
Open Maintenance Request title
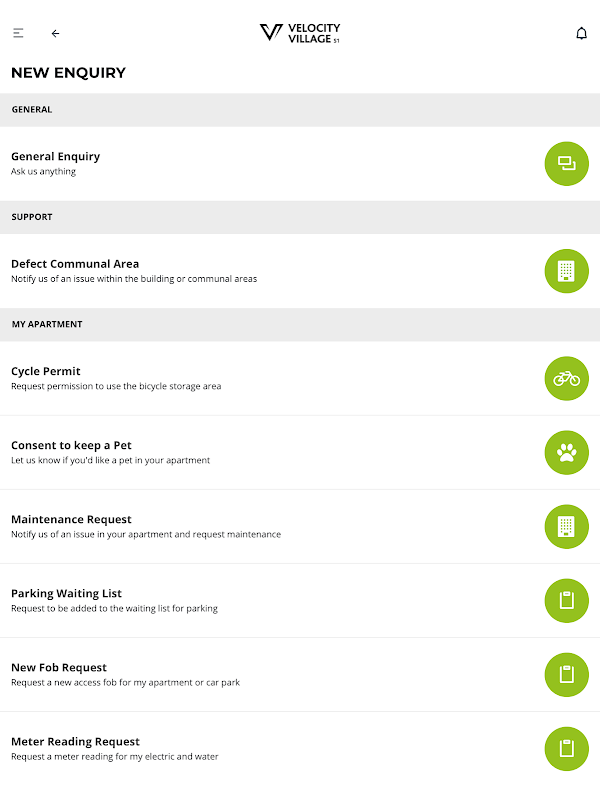(71, 519)
